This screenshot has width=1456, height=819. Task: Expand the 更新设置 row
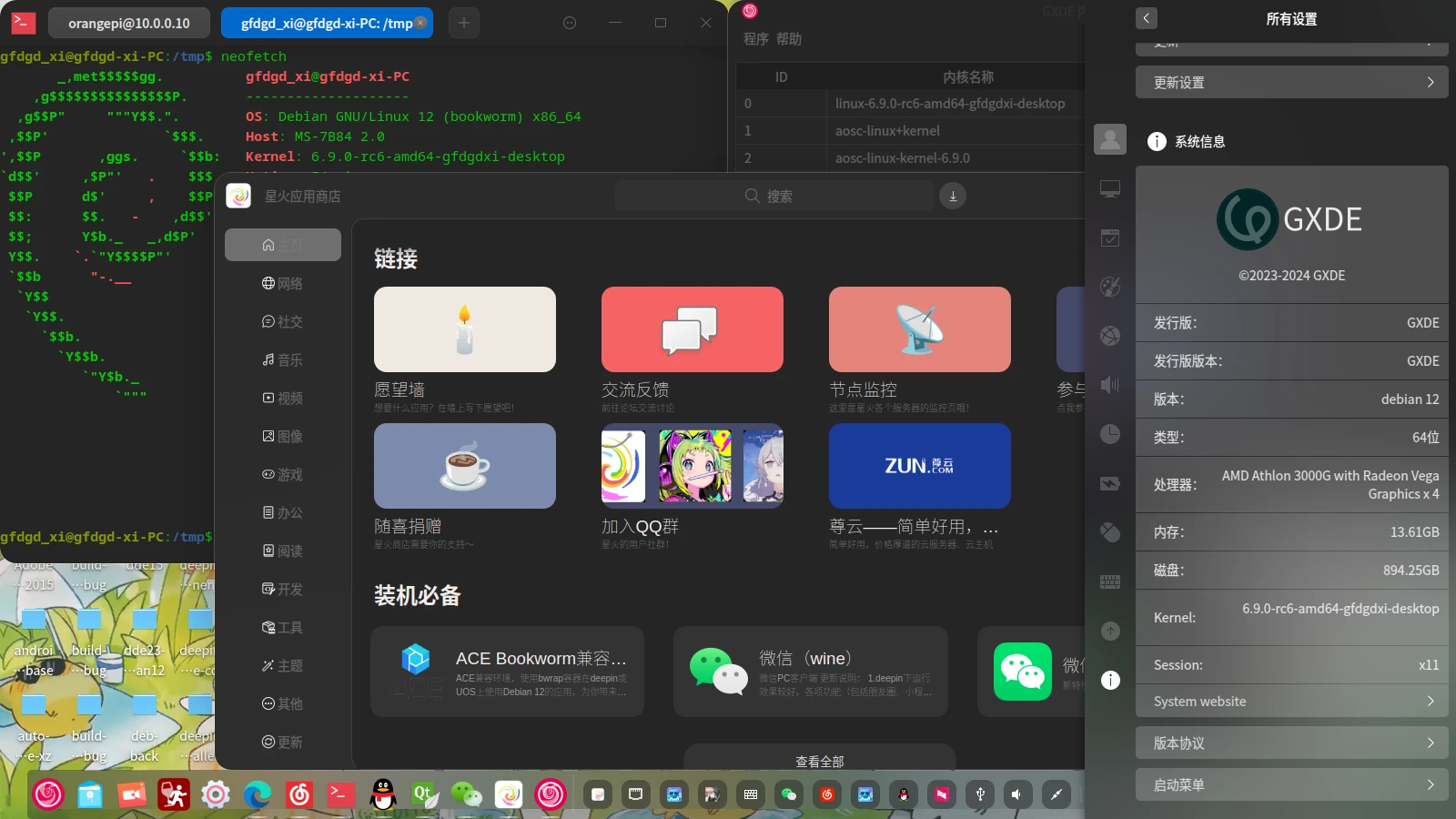click(x=1291, y=82)
